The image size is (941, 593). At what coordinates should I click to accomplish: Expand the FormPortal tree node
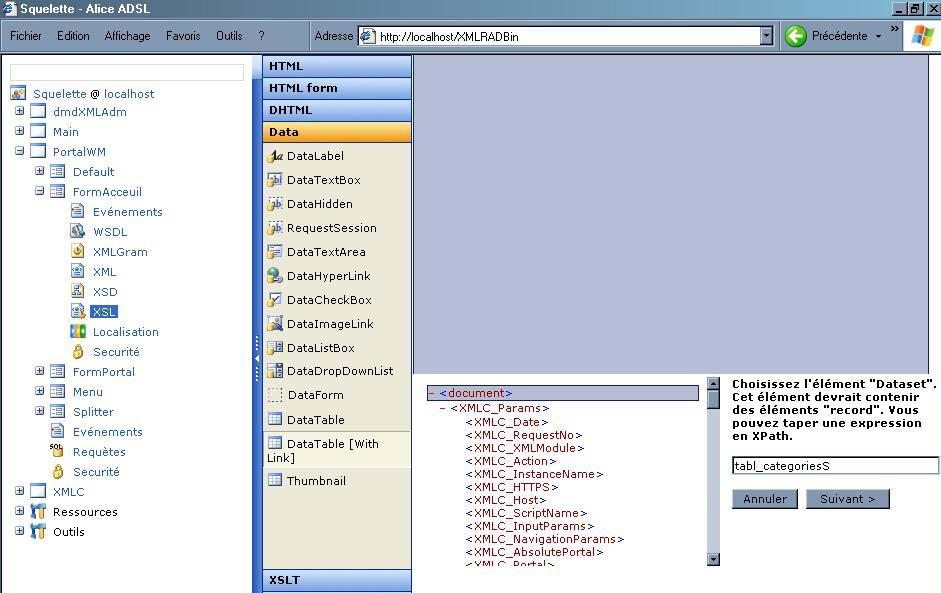[39, 372]
